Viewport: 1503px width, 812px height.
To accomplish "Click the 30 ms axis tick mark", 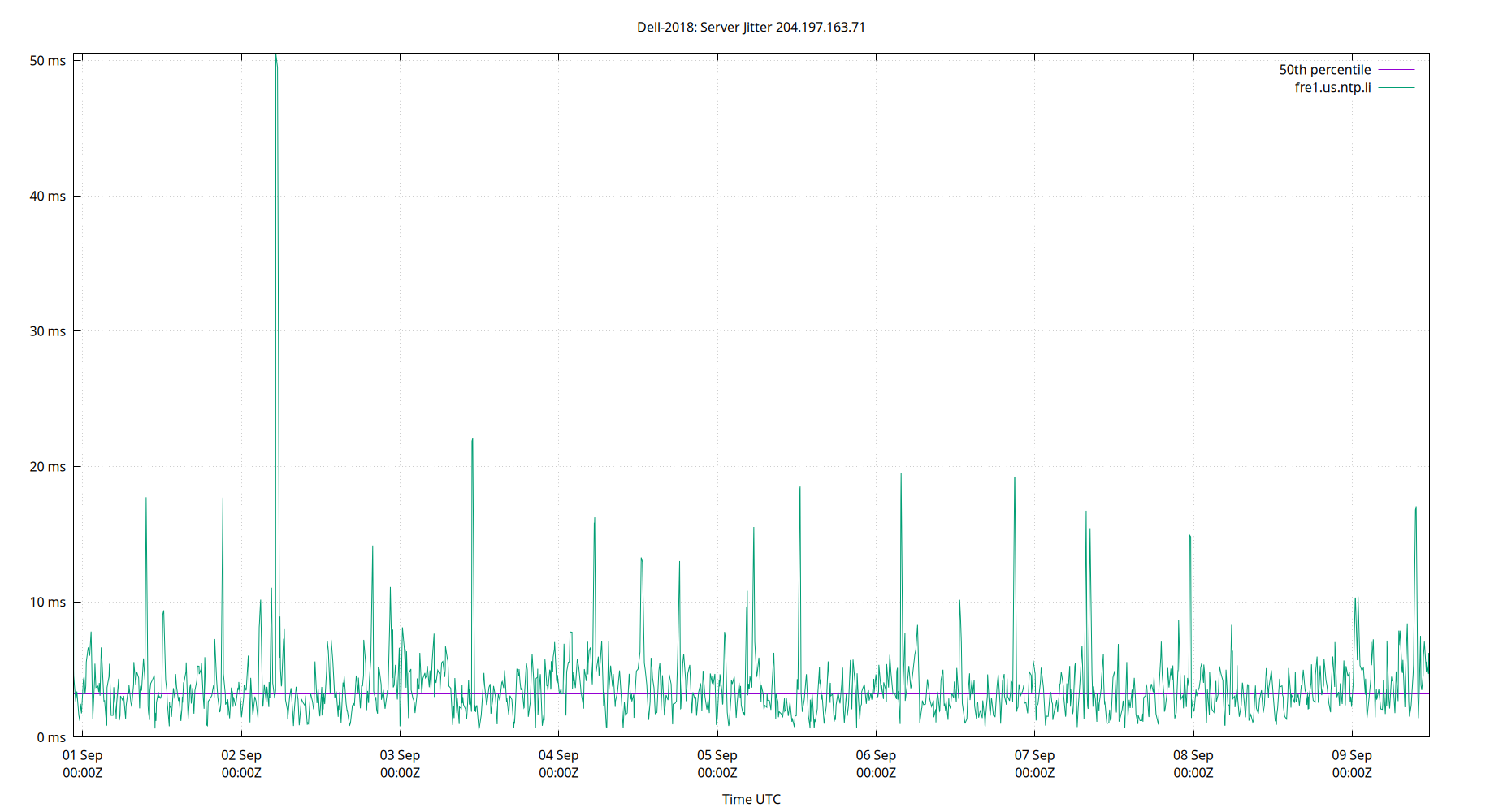I will 77,330.
